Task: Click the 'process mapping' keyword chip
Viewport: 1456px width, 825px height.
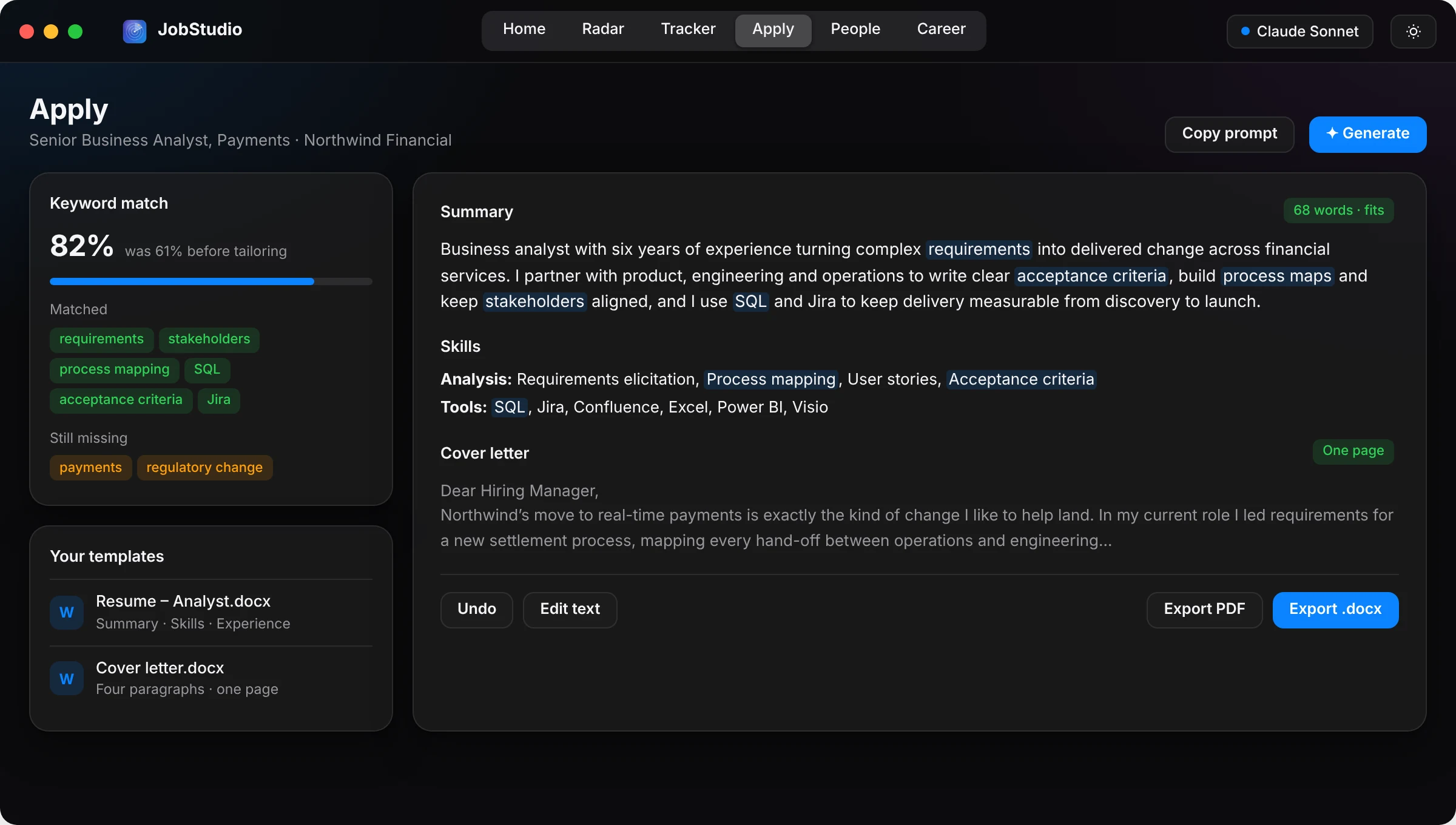Action: click(x=114, y=370)
